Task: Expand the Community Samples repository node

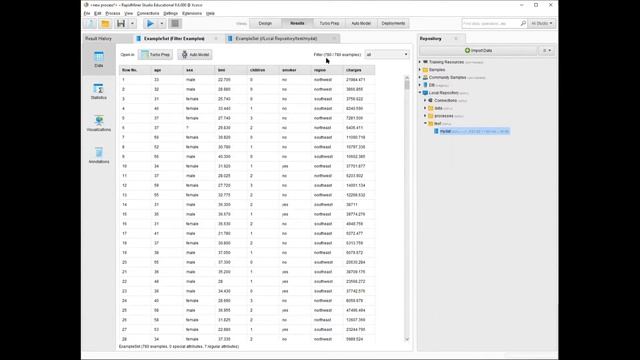Action: (420, 78)
